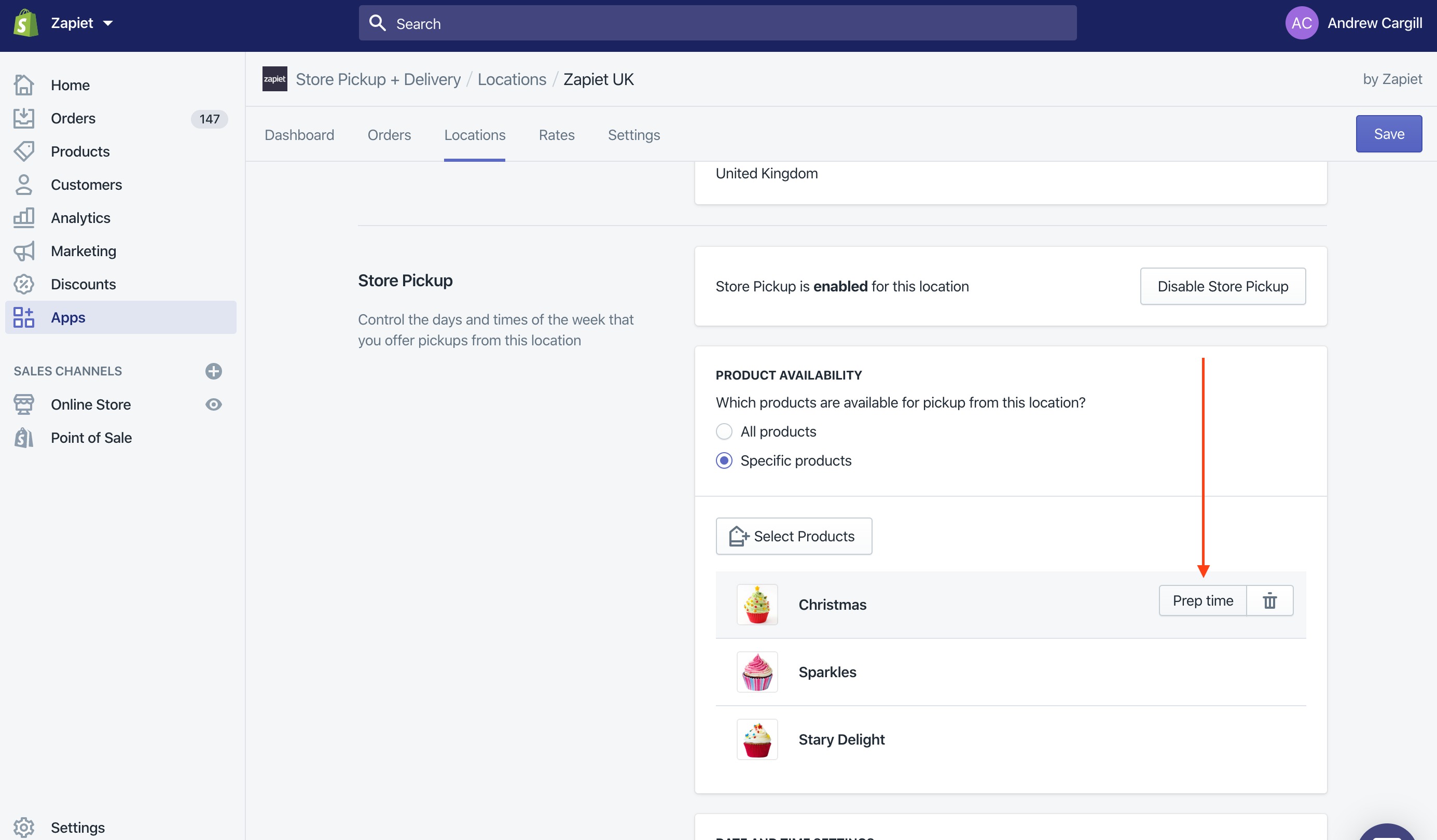Click the United Kingdom address text
Viewport: 1437px width, 840px height.
pos(766,173)
